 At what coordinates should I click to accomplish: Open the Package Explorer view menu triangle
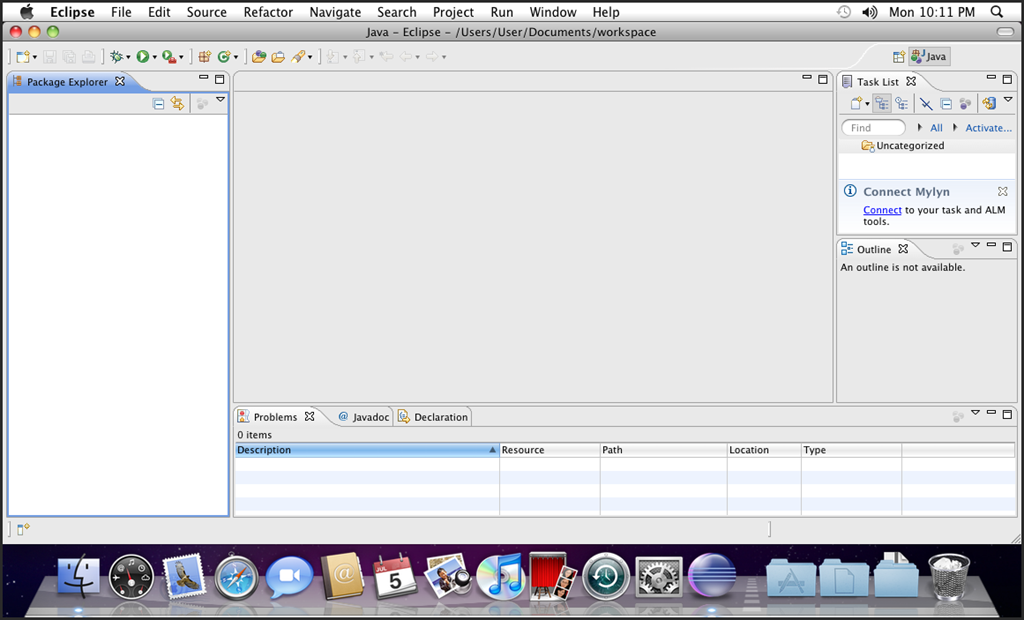click(221, 99)
